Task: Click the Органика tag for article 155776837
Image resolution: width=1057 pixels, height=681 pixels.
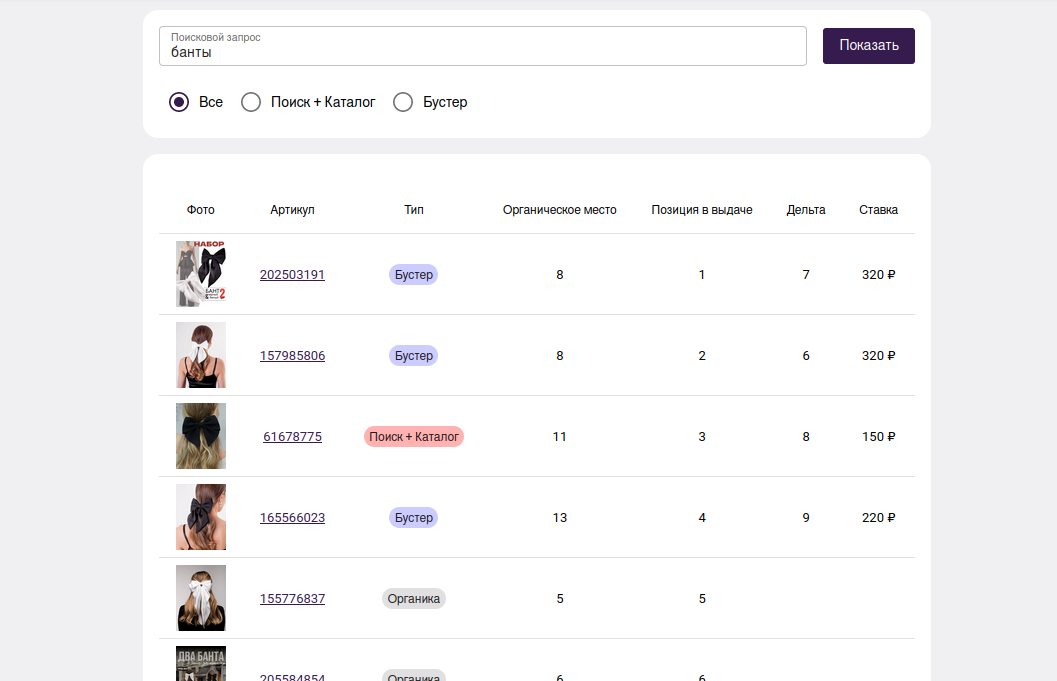Action: [413, 599]
